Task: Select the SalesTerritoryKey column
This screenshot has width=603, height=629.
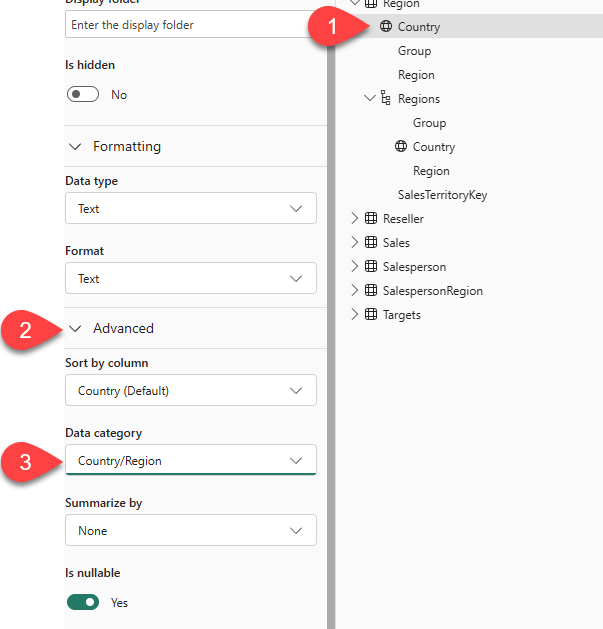Action: [x=442, y=195]
